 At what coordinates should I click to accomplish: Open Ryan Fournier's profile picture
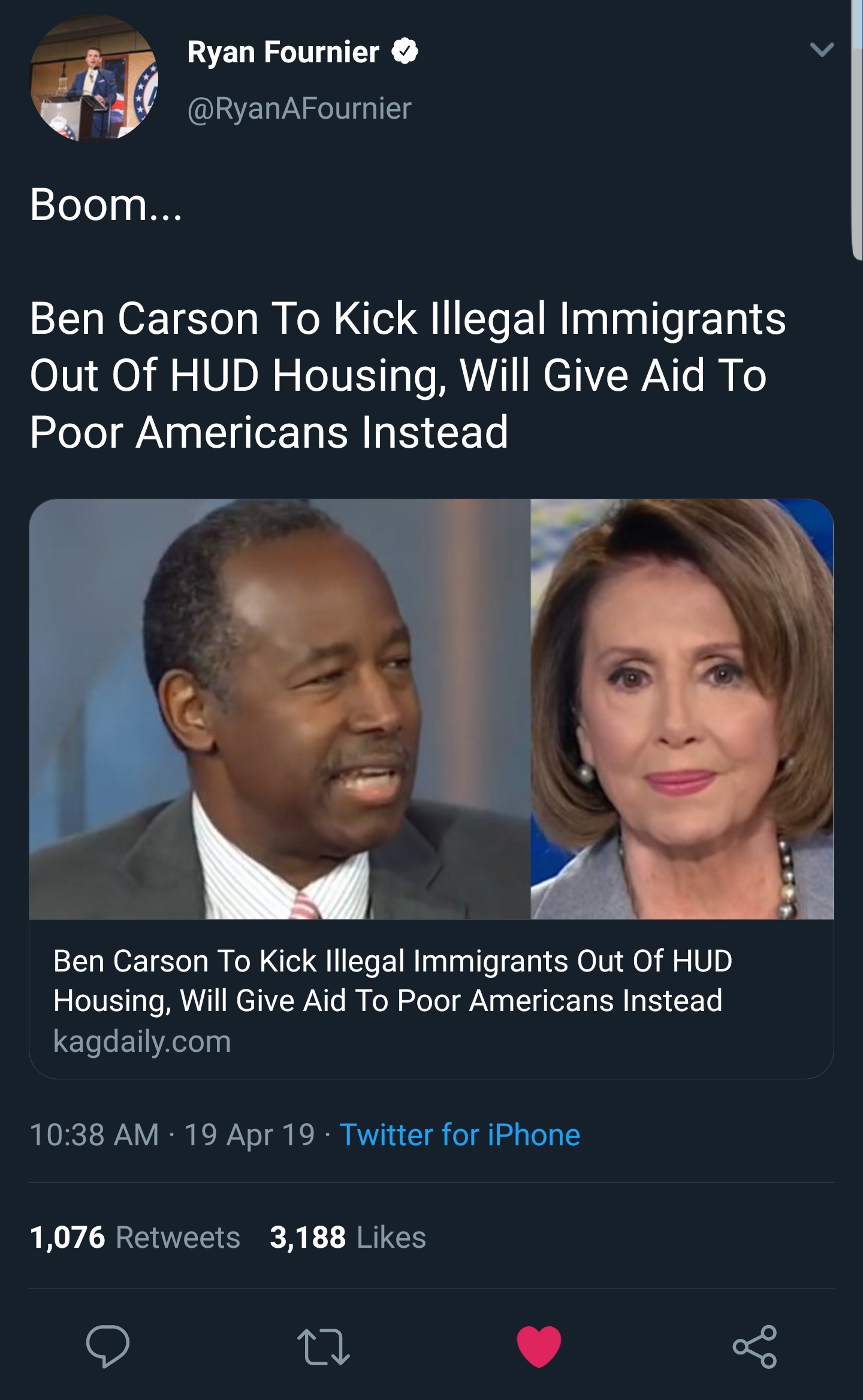pos(94,79)
